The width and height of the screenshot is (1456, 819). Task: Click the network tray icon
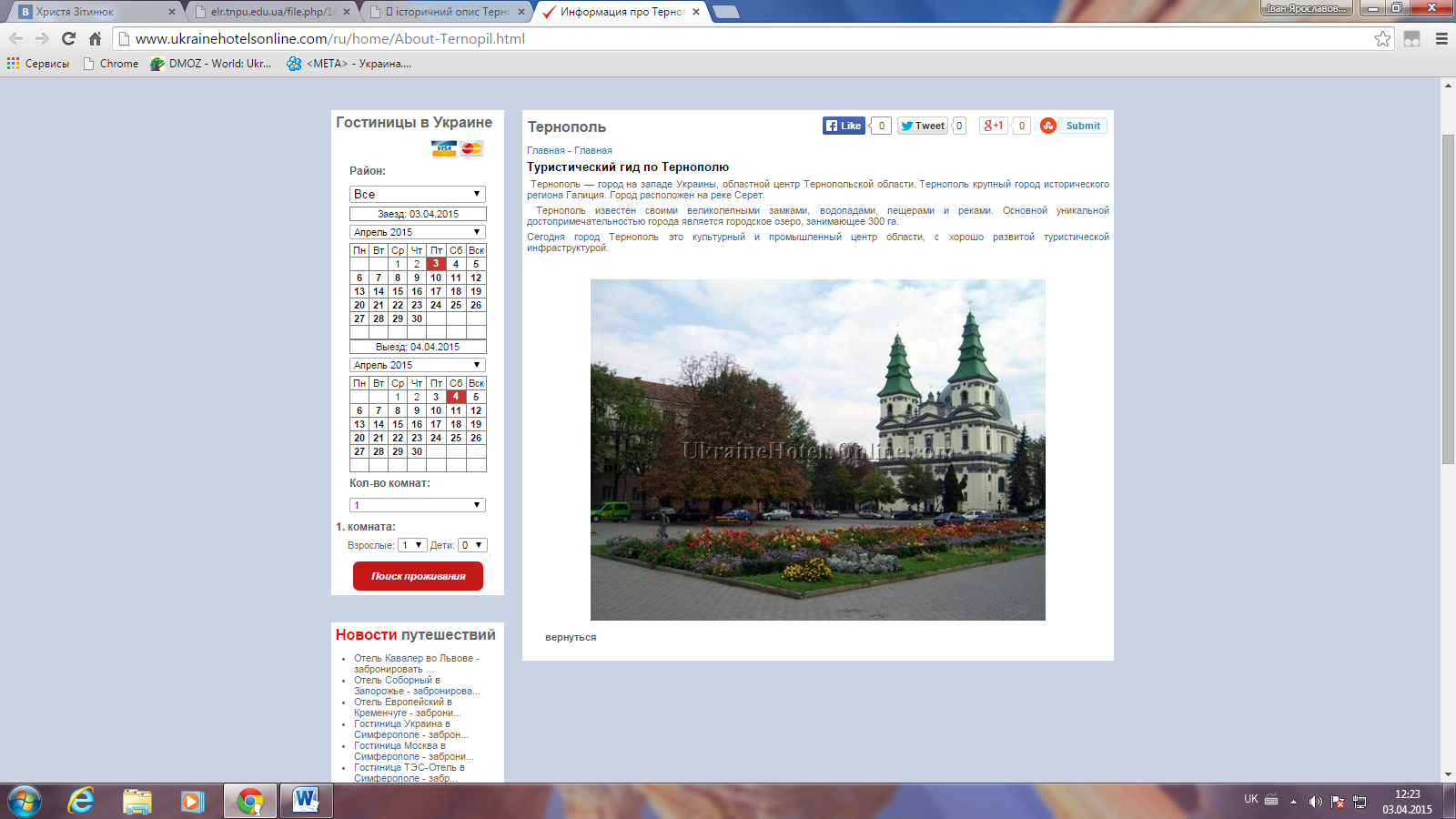(1360, 802)
